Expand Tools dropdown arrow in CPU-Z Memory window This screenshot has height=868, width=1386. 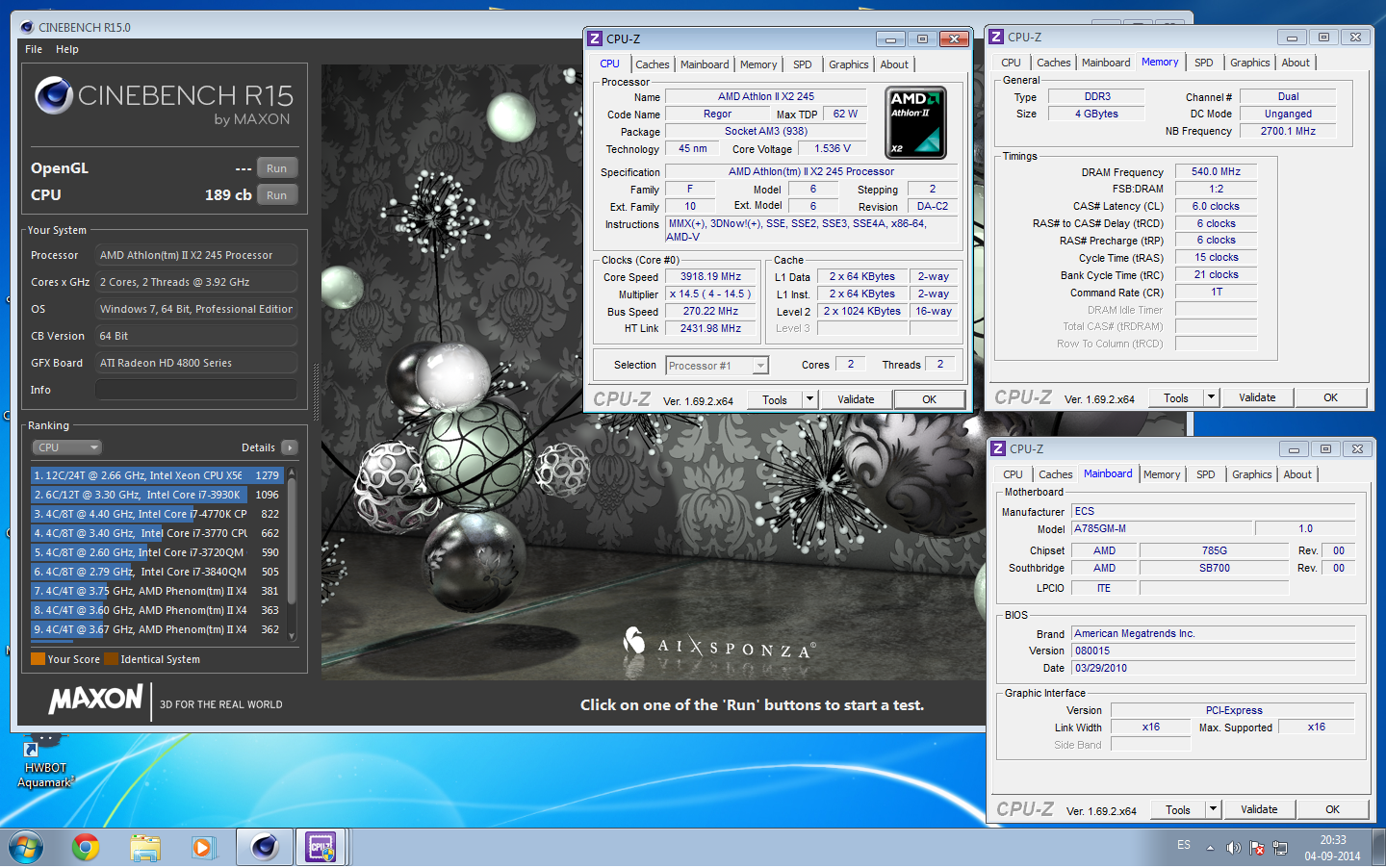pos(1212,398)
